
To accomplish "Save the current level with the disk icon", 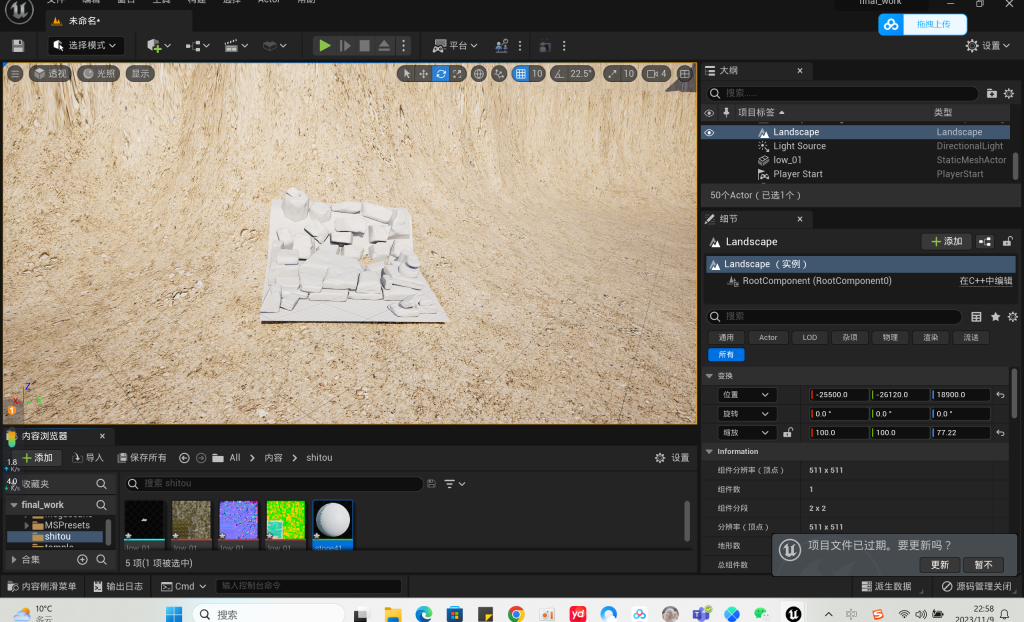I will [x=18, y=46].
